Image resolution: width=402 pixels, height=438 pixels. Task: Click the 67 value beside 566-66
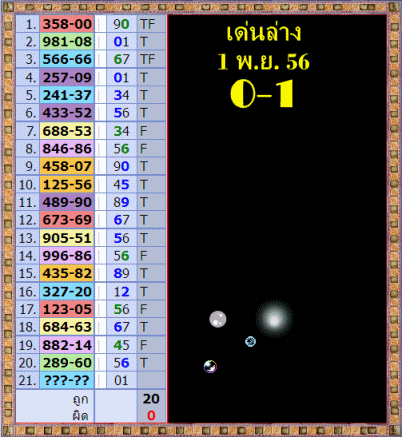tap(121, 59)
